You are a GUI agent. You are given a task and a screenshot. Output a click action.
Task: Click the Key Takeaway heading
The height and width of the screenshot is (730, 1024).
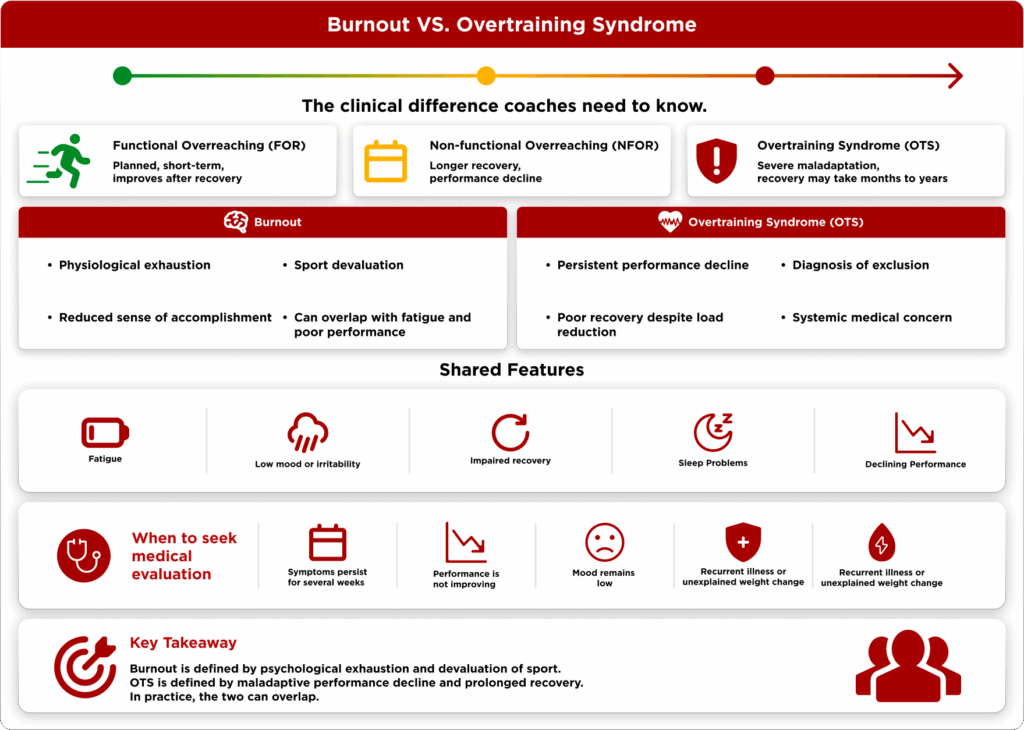tap(183, 643)
